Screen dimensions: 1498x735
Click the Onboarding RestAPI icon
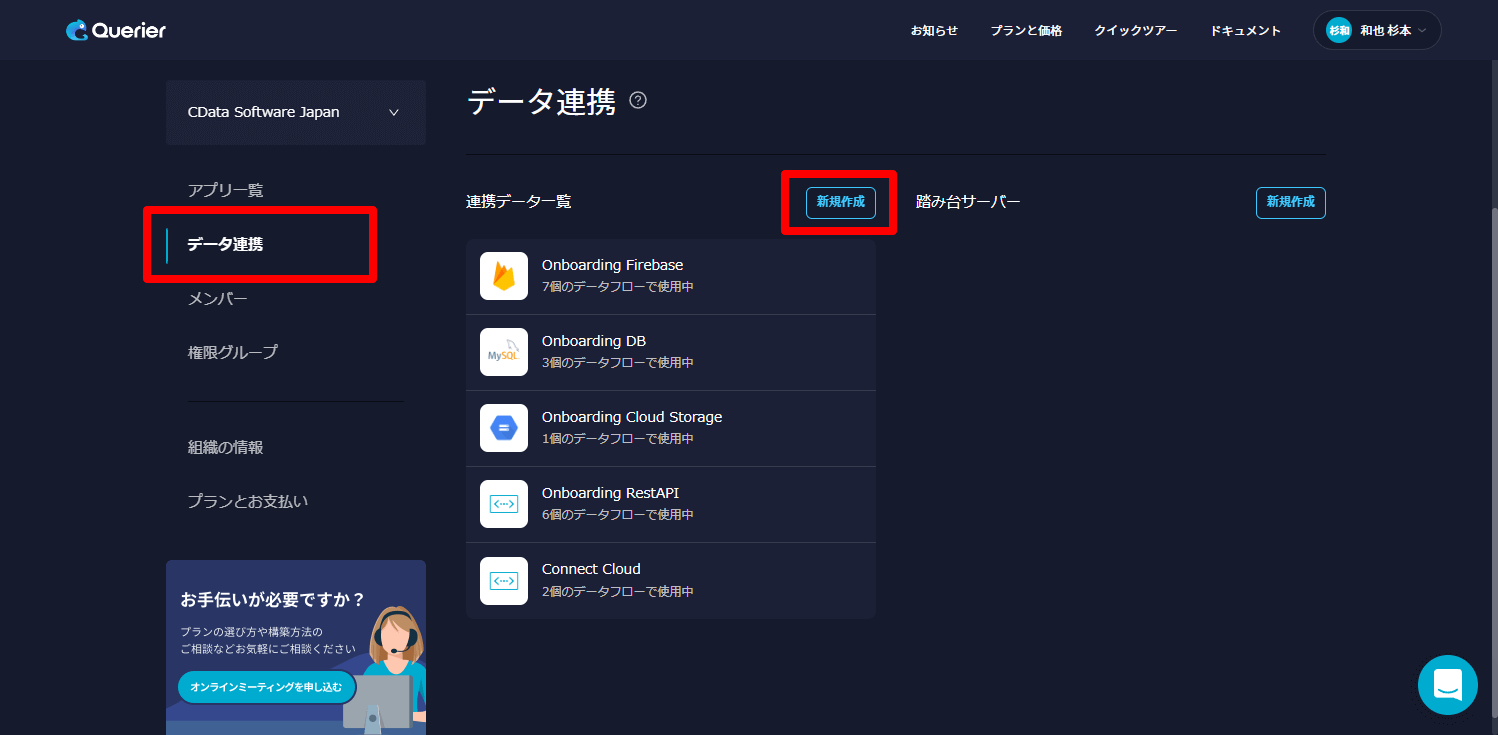[504, 504]
